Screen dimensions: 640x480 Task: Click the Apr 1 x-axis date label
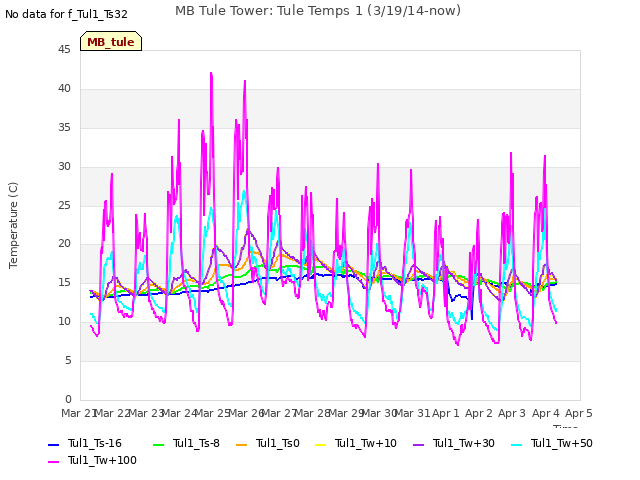(x=446, y=413)
